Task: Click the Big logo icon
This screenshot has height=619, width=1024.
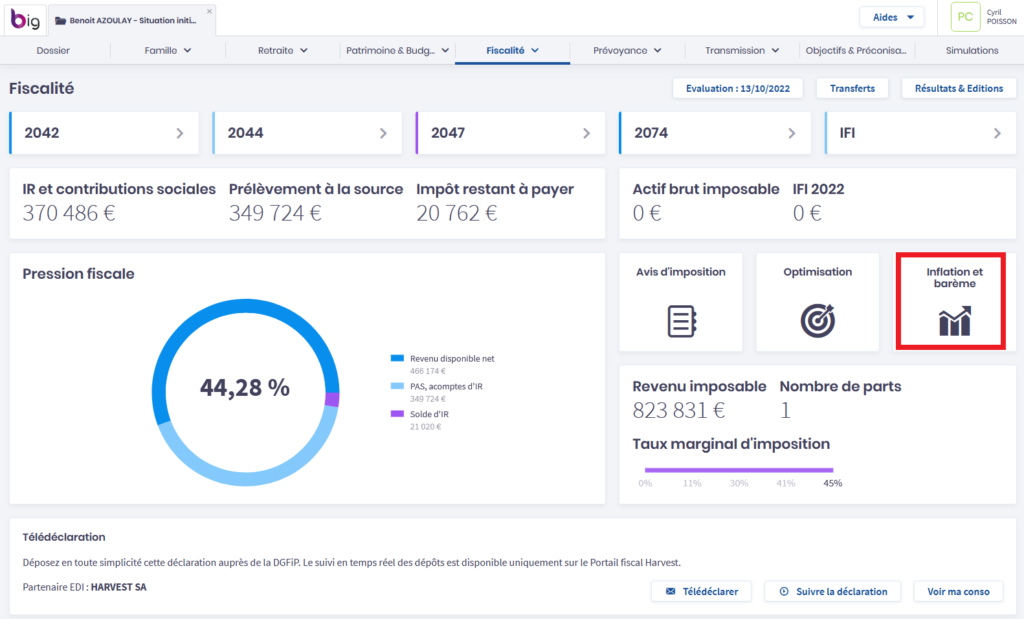Action: click(x=26, y=19)
